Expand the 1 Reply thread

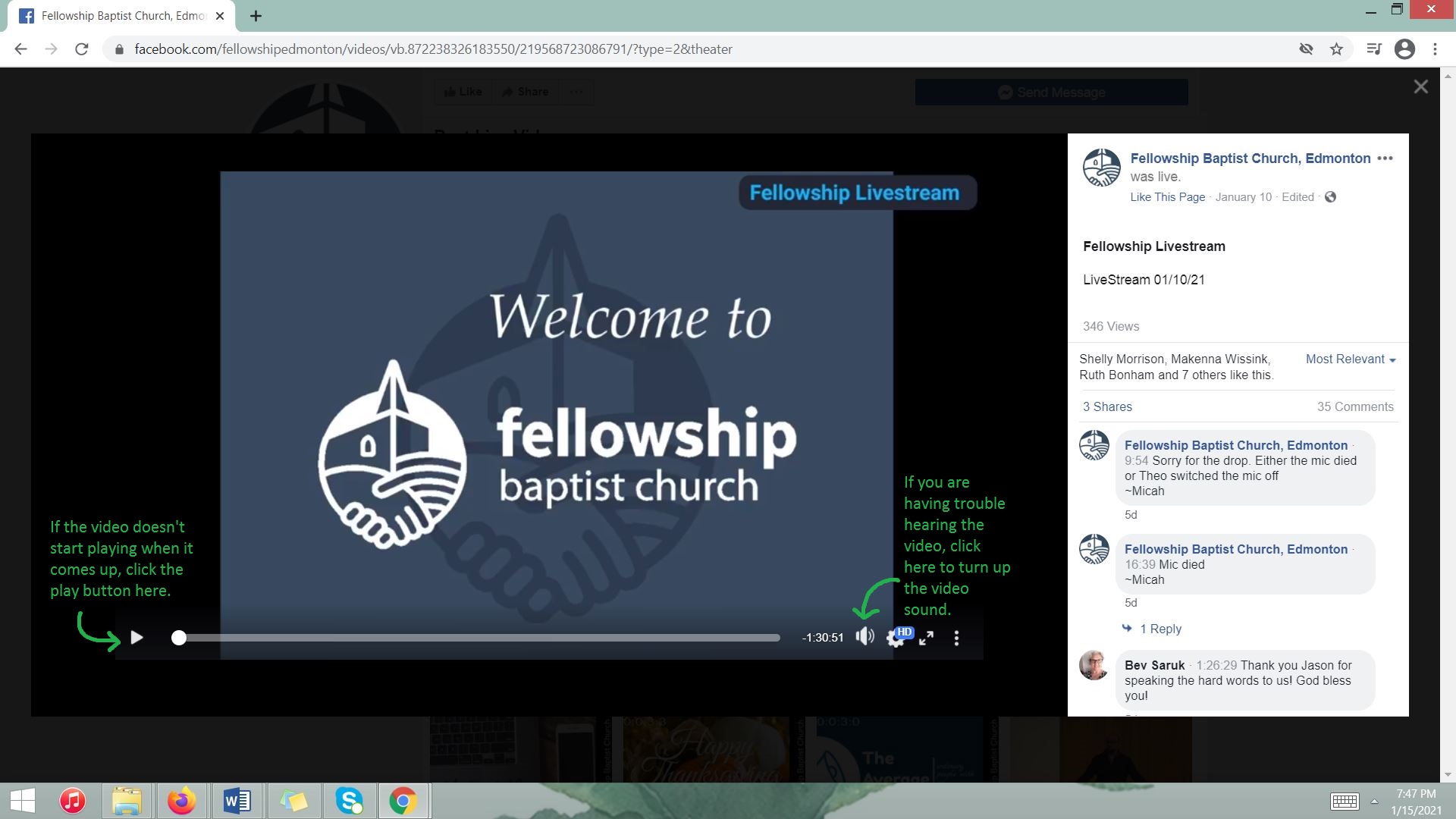1160,629
